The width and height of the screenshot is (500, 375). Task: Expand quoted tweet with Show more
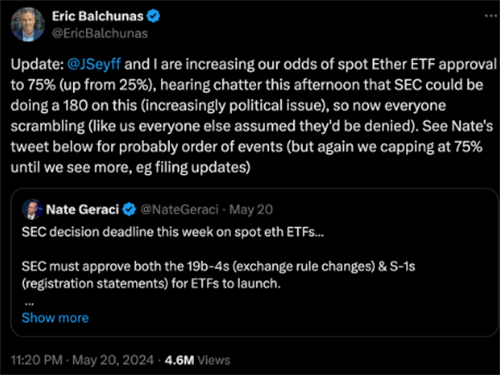[x=55, y=318]
